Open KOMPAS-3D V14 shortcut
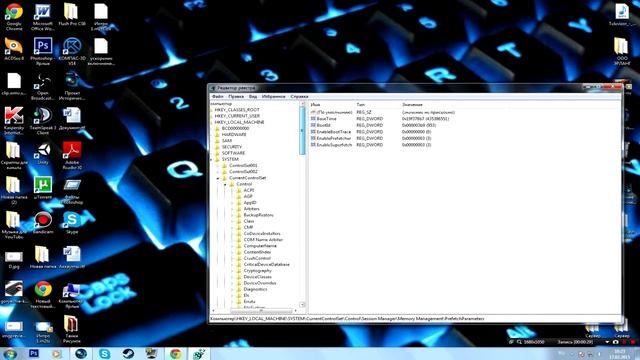The image size is (640, 360). [72, 51]
